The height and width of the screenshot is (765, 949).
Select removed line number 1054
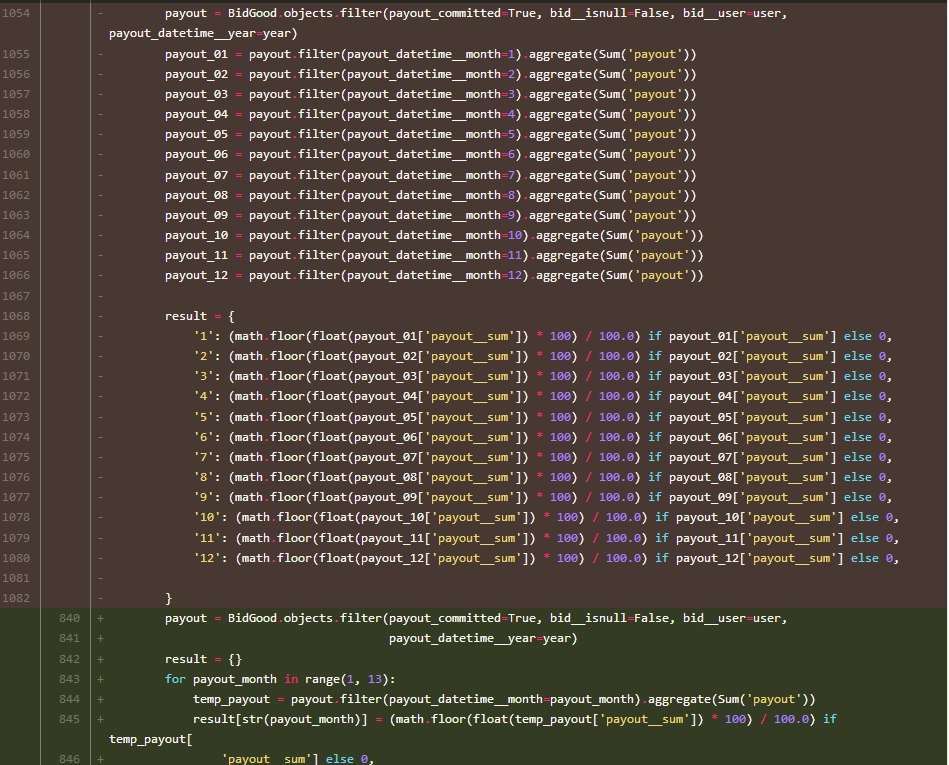tap(16, 13)
